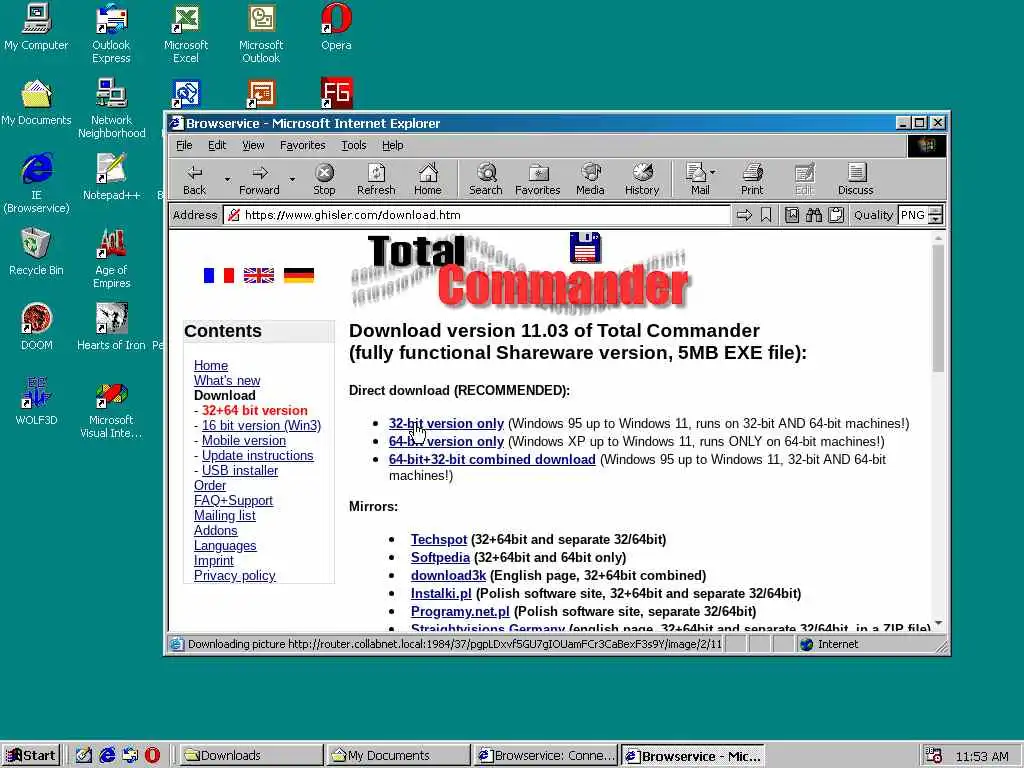
Task: Switch to Browservice: Conne... taskbar window
Action: coord(545,755)
